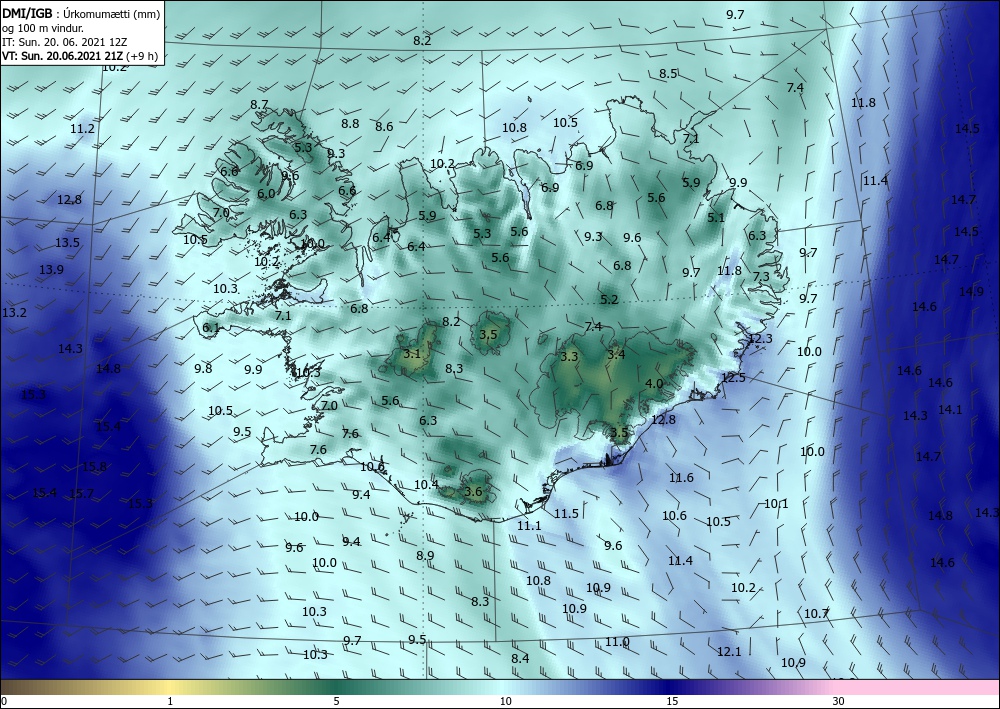Click the map value "13.9"
This screenshot has width=1000, height=709.
(51, 270)
